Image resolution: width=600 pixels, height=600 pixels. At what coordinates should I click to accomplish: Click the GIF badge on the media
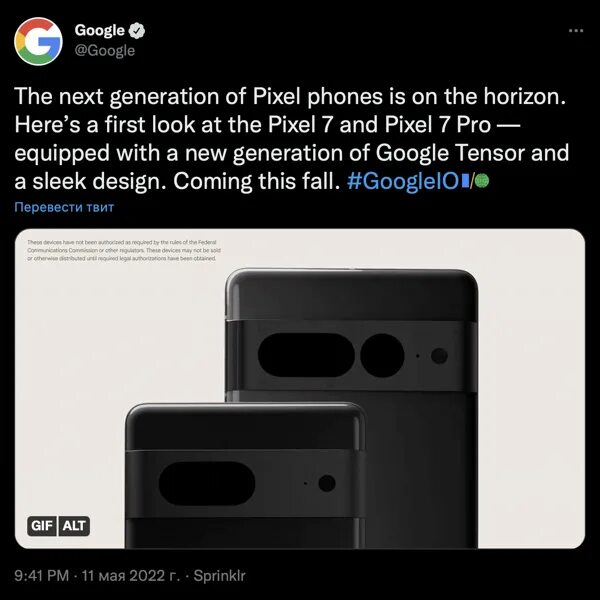point(42,526)
